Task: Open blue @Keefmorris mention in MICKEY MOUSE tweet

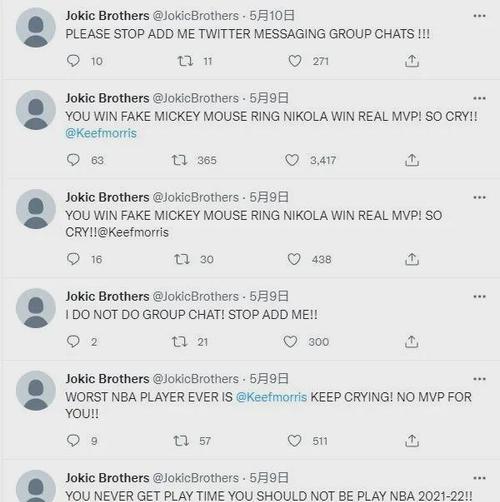Action: pyautogui.click(x=101, y=133)
